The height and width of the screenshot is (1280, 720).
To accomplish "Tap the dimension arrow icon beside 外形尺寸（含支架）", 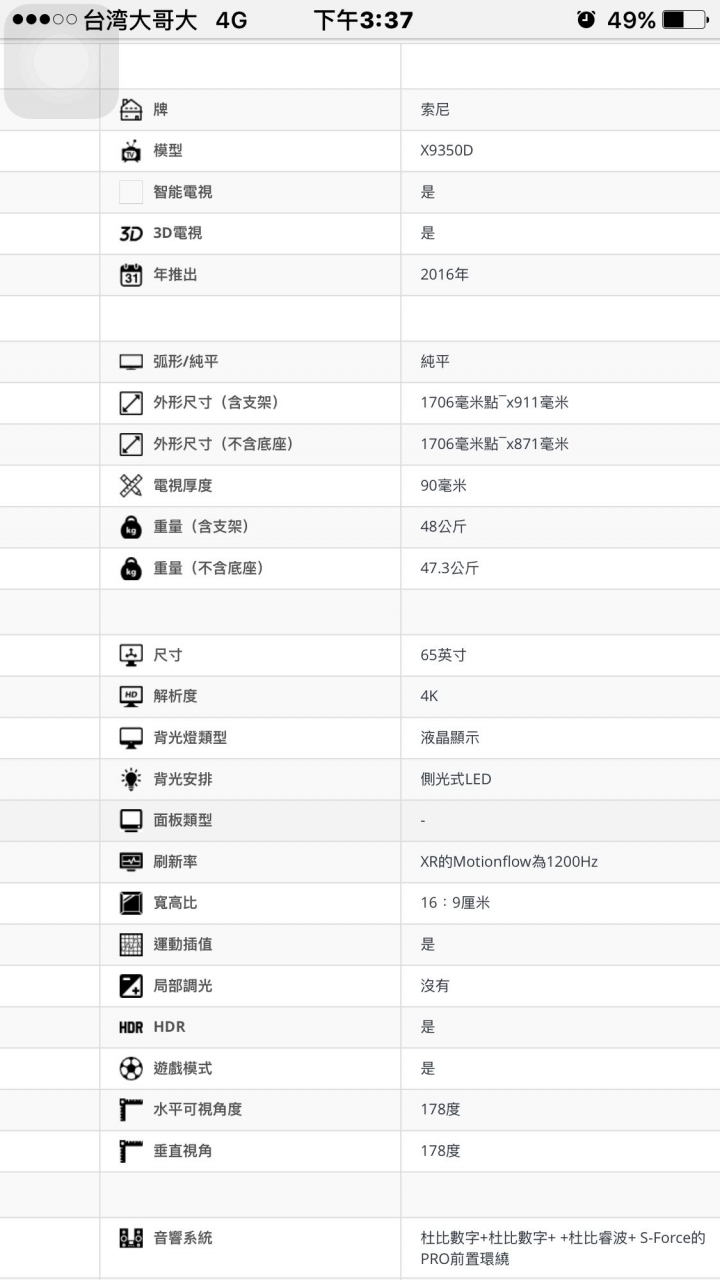I will [x=131, y=403].
